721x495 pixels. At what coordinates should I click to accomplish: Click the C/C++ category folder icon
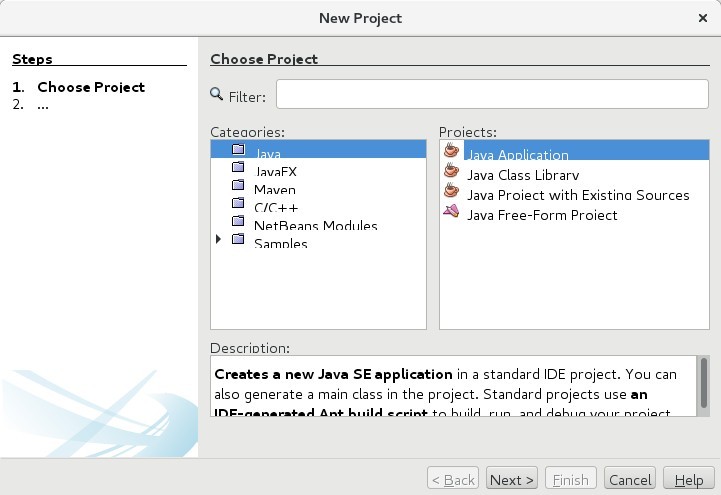238,204
